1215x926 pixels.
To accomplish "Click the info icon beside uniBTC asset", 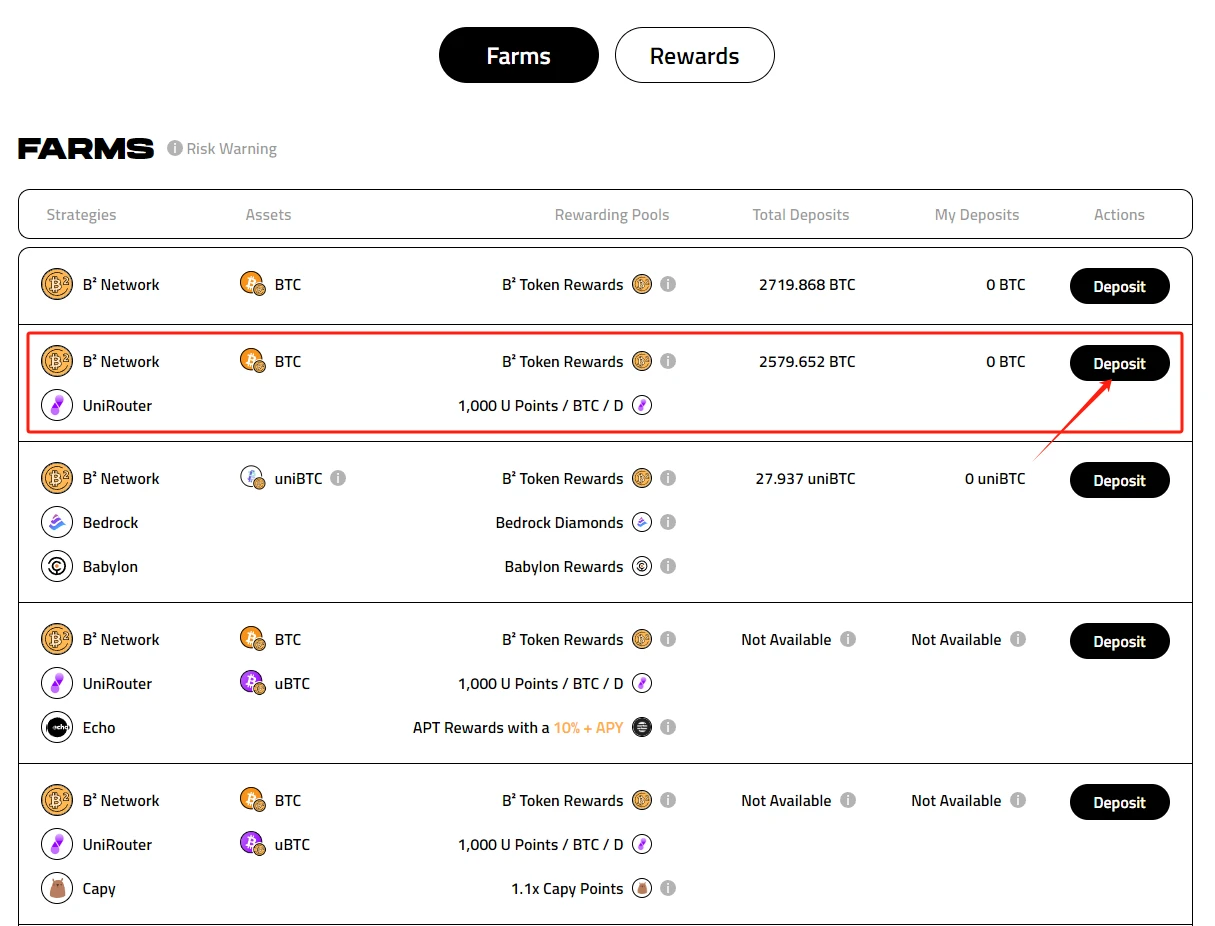I will click(338, 478).
